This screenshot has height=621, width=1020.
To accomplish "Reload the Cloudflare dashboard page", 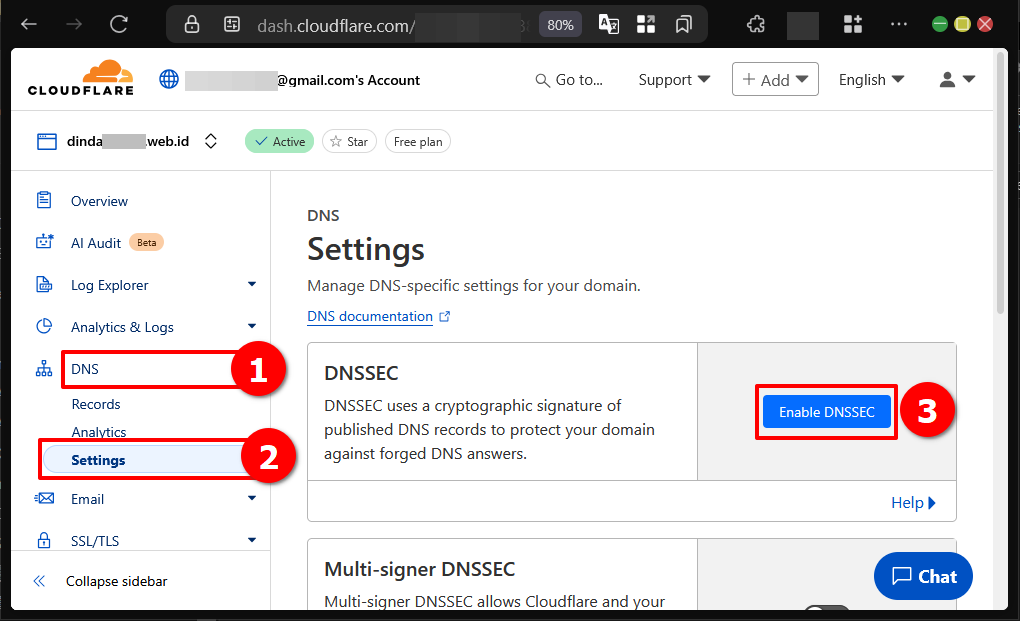I will pyautogui.click(x=118, y=25).
